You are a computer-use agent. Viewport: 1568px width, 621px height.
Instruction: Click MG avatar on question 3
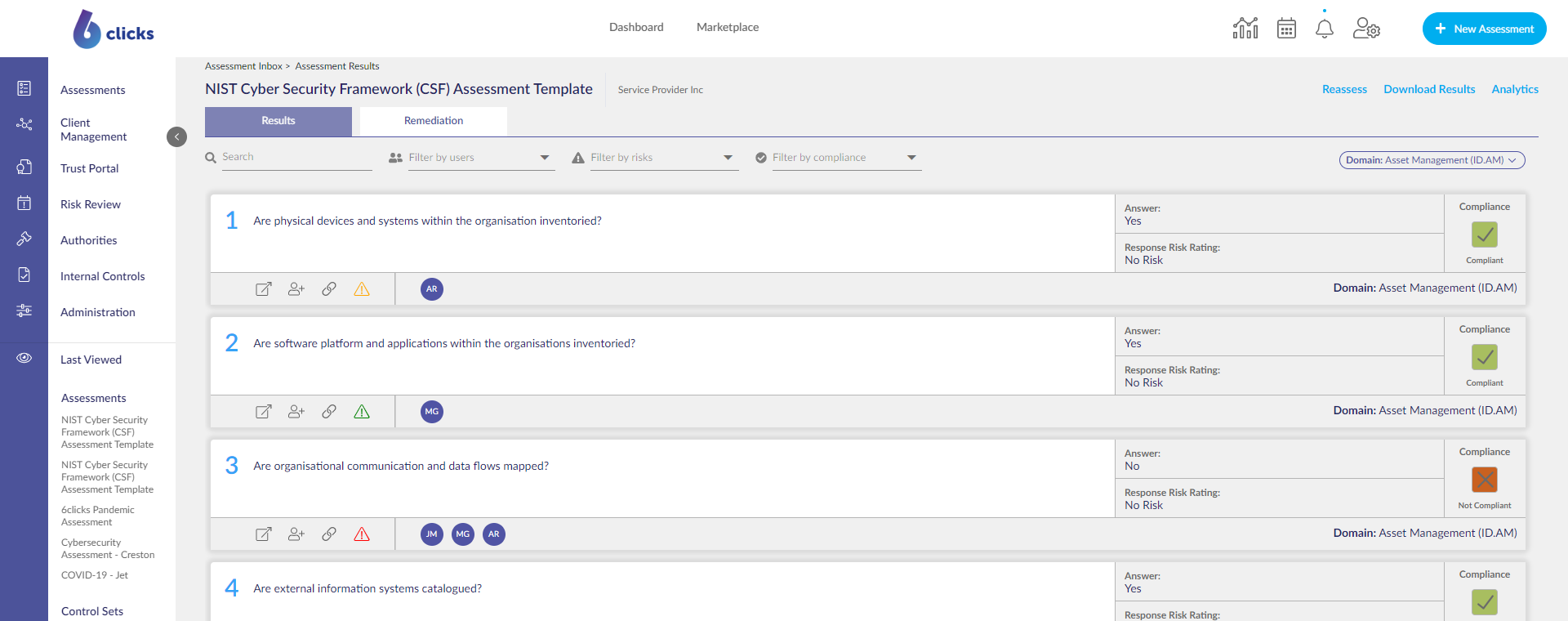point(463,534)
